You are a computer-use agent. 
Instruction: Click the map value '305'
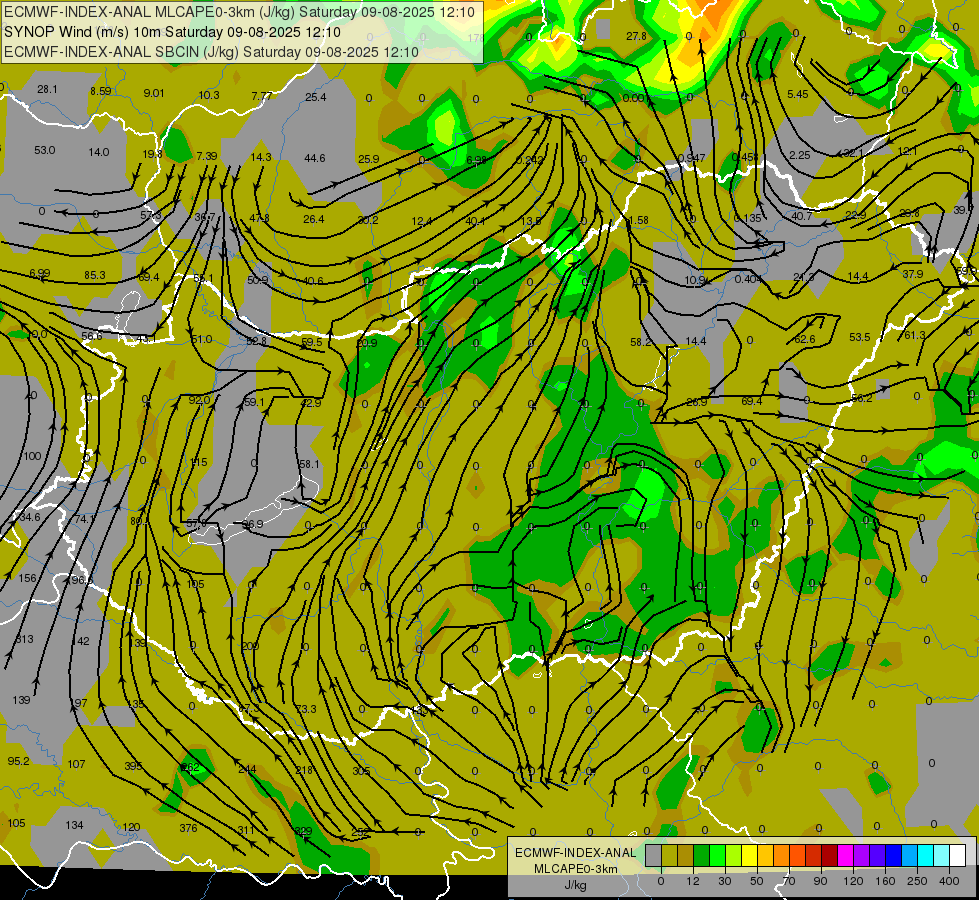(x=361, y=771)
